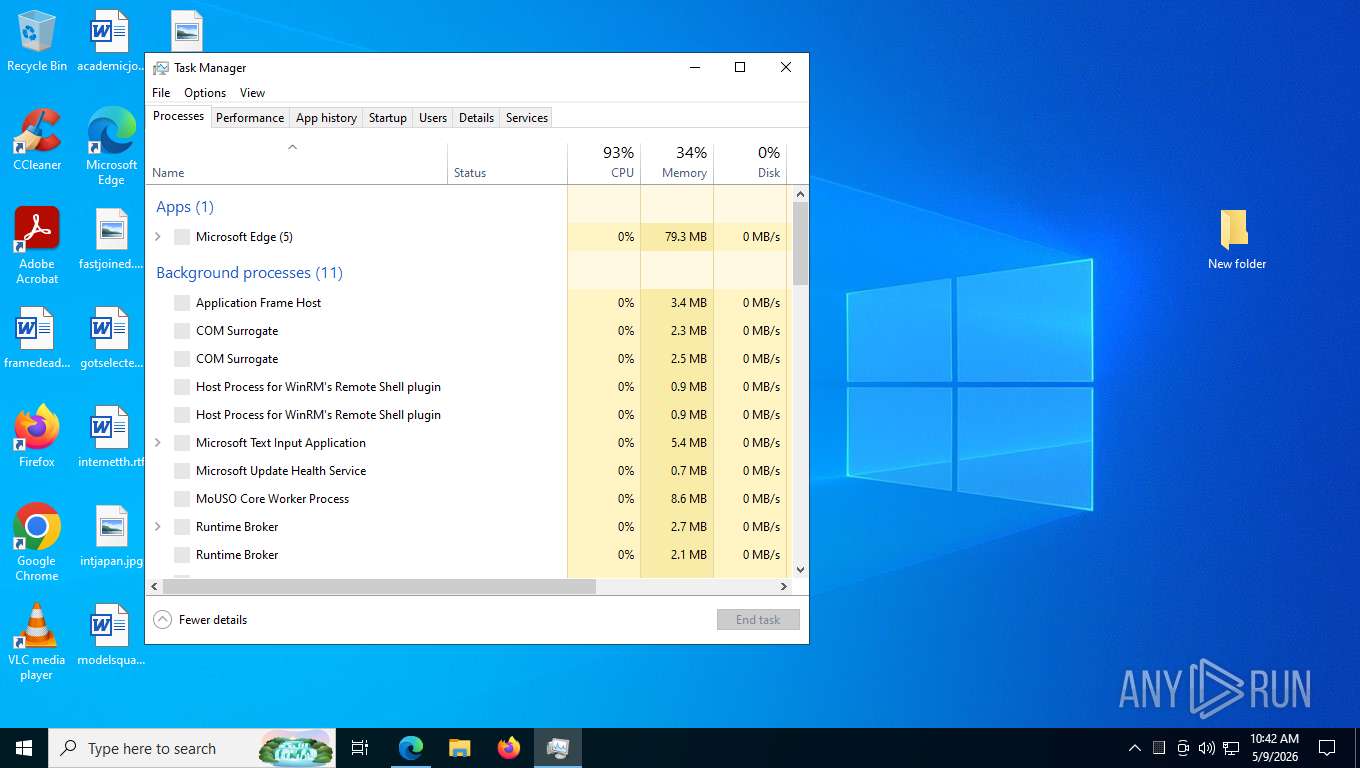Viewport: 1360px width, 768px height.
Task: Launch the Microsoft Edge desktop shortcut
Action: pyautogui.click(x=111, y=146)
